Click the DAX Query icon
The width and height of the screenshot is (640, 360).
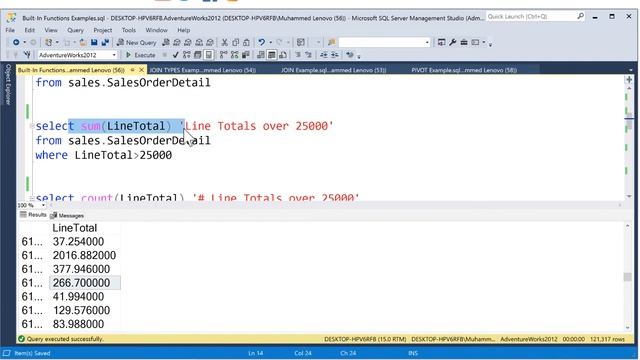point(210,42)
